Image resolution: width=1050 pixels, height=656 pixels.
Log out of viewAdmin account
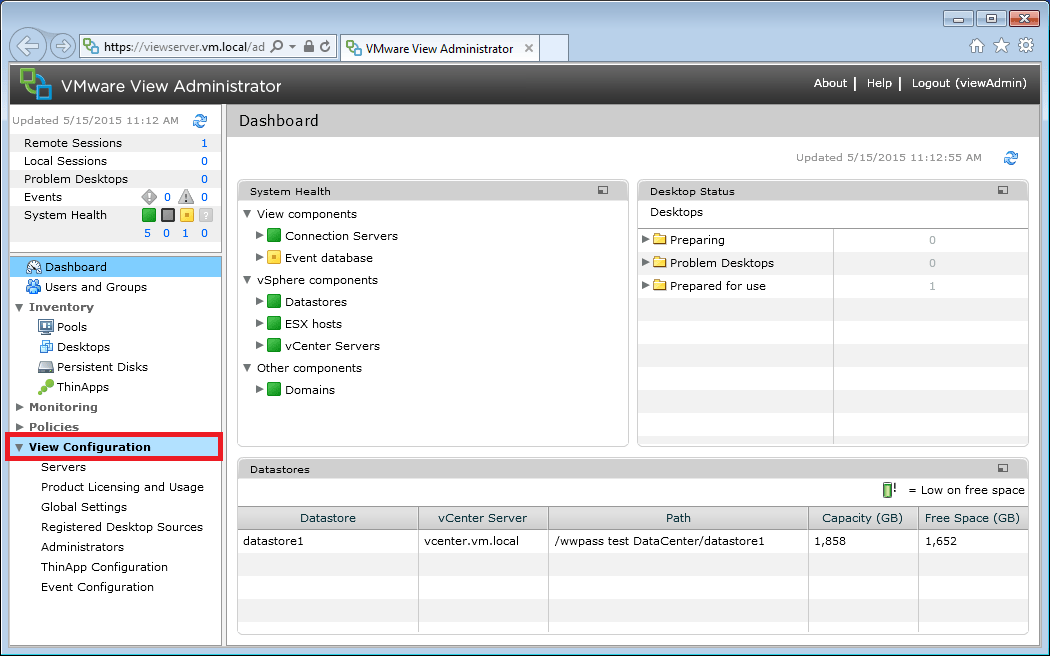[968, 83]
